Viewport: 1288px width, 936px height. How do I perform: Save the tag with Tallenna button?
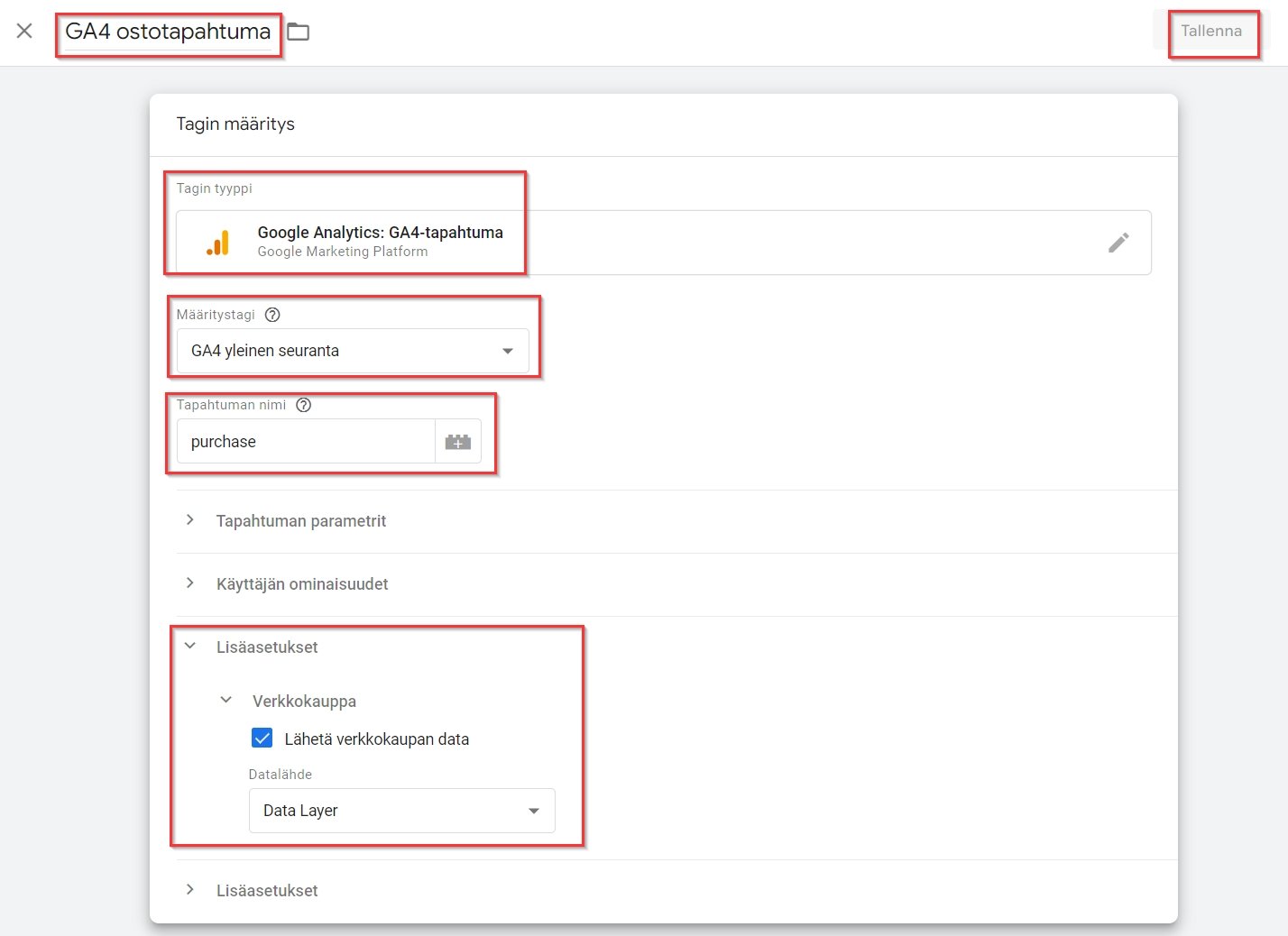pos(1211,31)
